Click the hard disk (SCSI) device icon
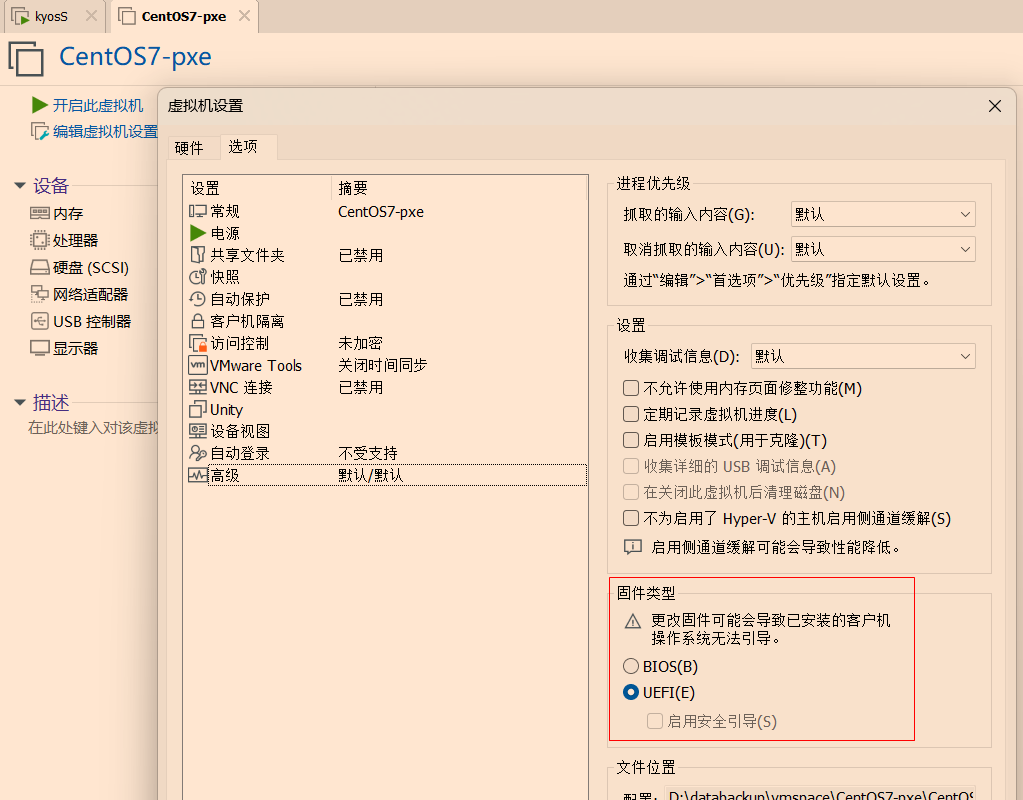This screenshot has width=1023, height=800. point(40,268)
